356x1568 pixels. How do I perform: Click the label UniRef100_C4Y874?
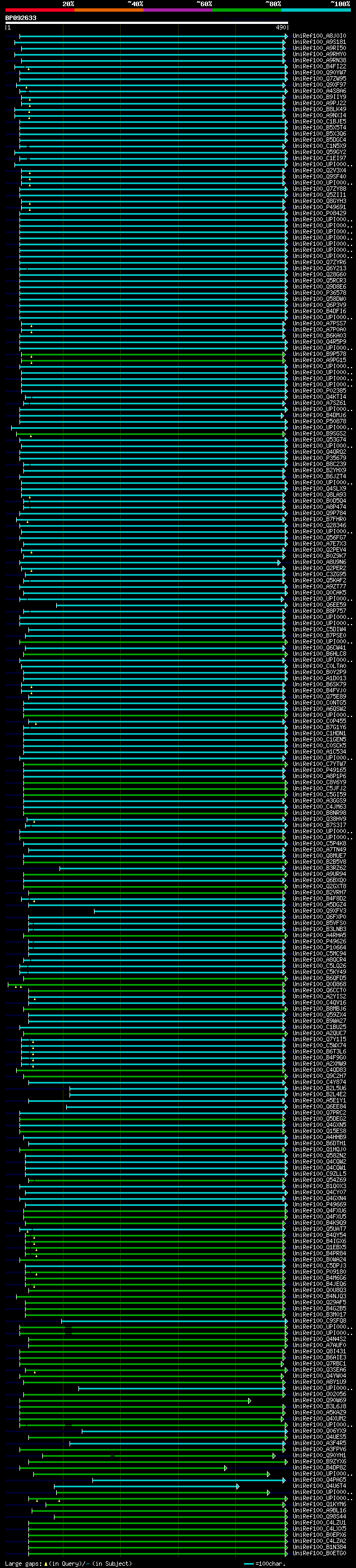point(319,1082)
